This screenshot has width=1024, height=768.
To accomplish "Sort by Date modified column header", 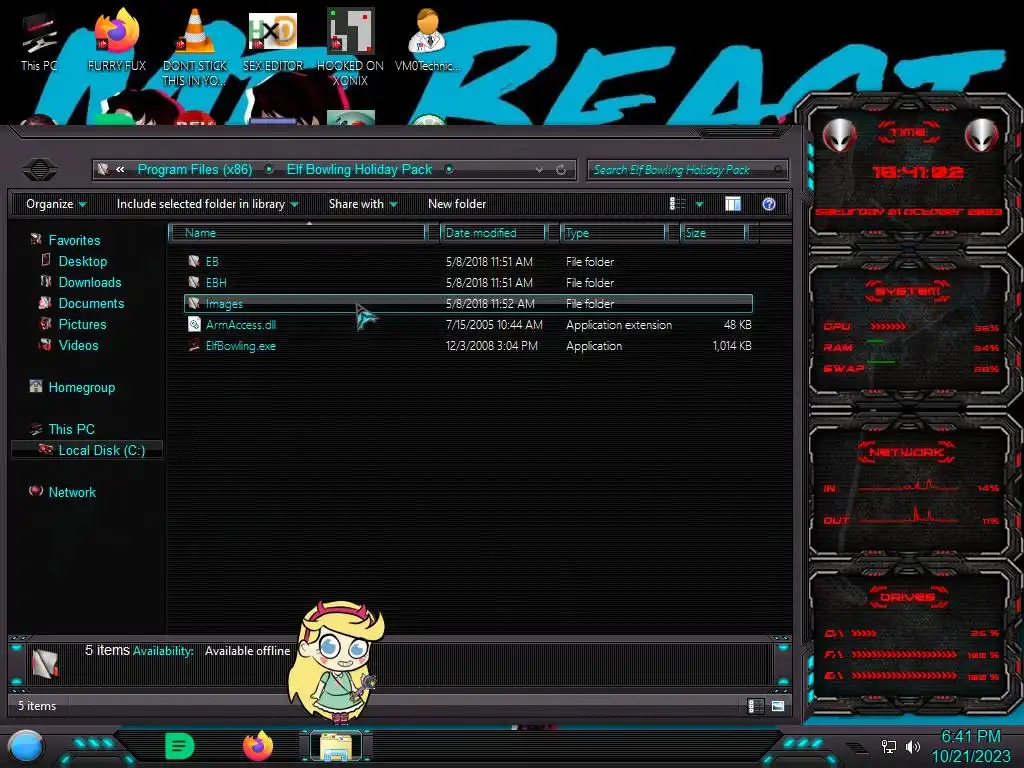I will [494, 232].
